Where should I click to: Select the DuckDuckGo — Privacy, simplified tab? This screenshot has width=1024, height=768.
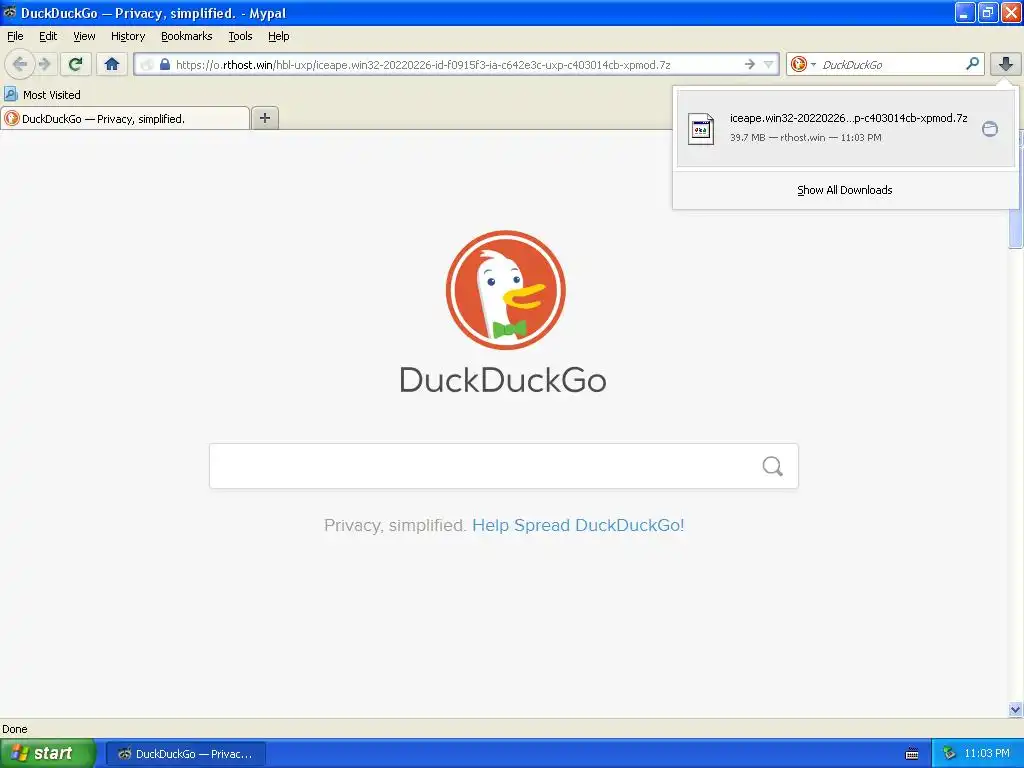click(x=125, y=118)
